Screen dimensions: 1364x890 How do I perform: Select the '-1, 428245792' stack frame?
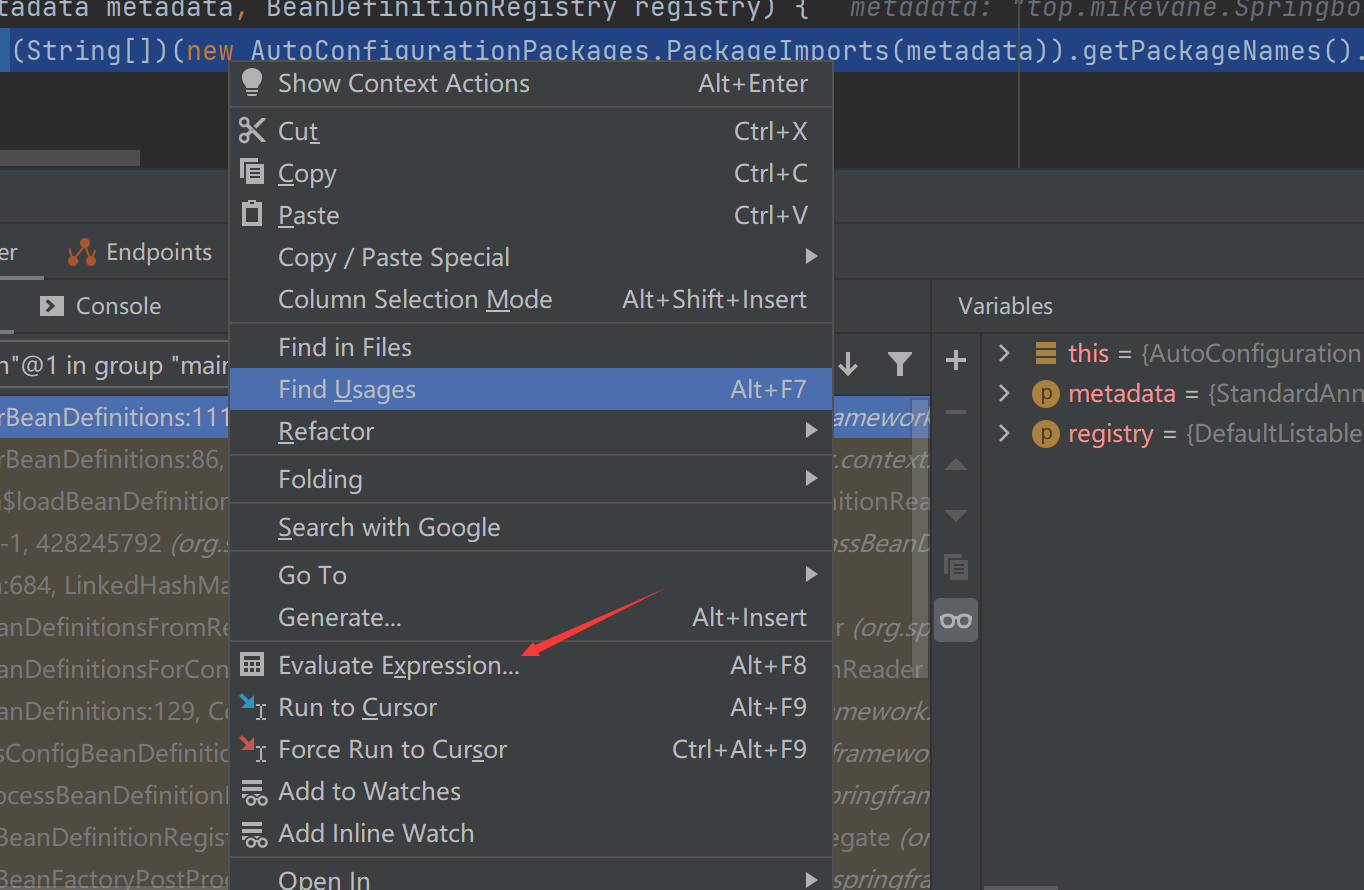[x=115, y=543]
